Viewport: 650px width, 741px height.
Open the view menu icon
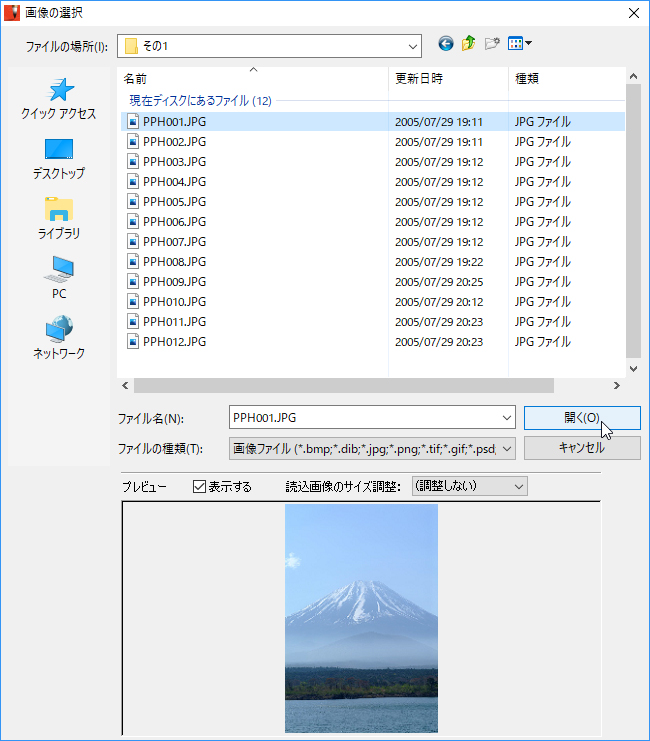(x=519, y=44)
